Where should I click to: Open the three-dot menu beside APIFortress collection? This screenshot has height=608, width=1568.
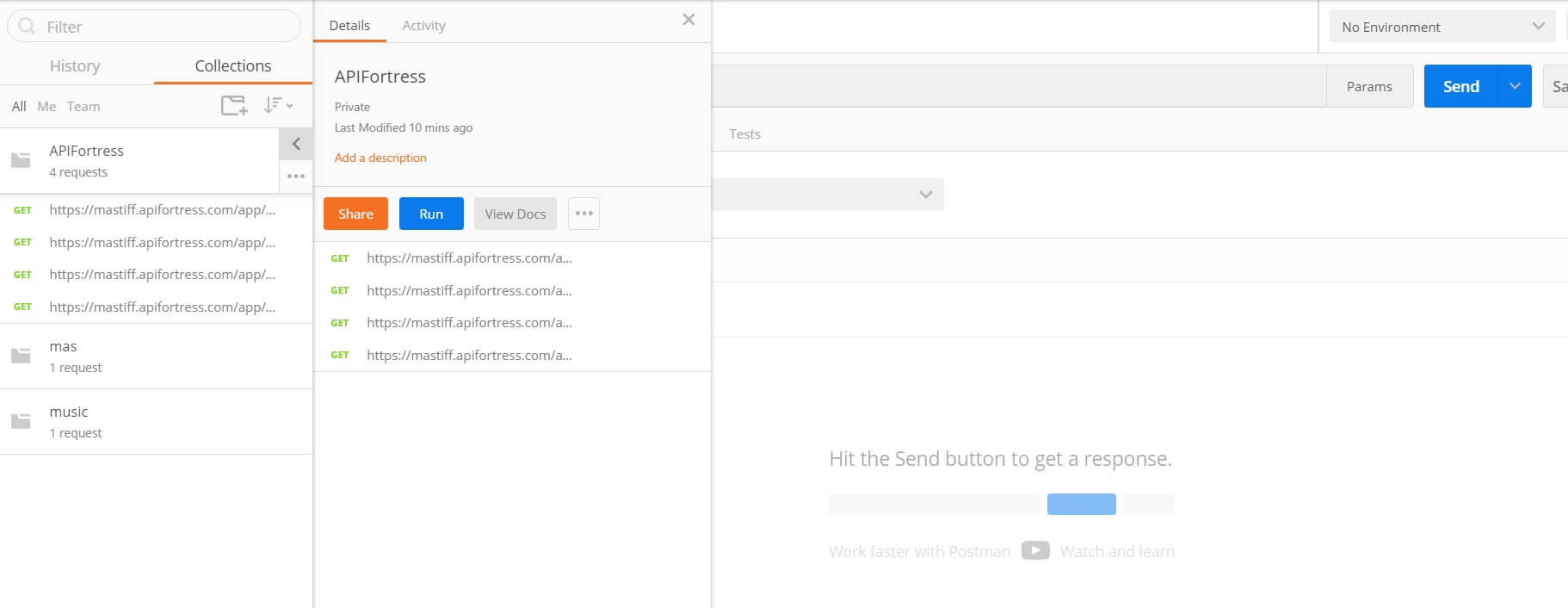(296, 177)
